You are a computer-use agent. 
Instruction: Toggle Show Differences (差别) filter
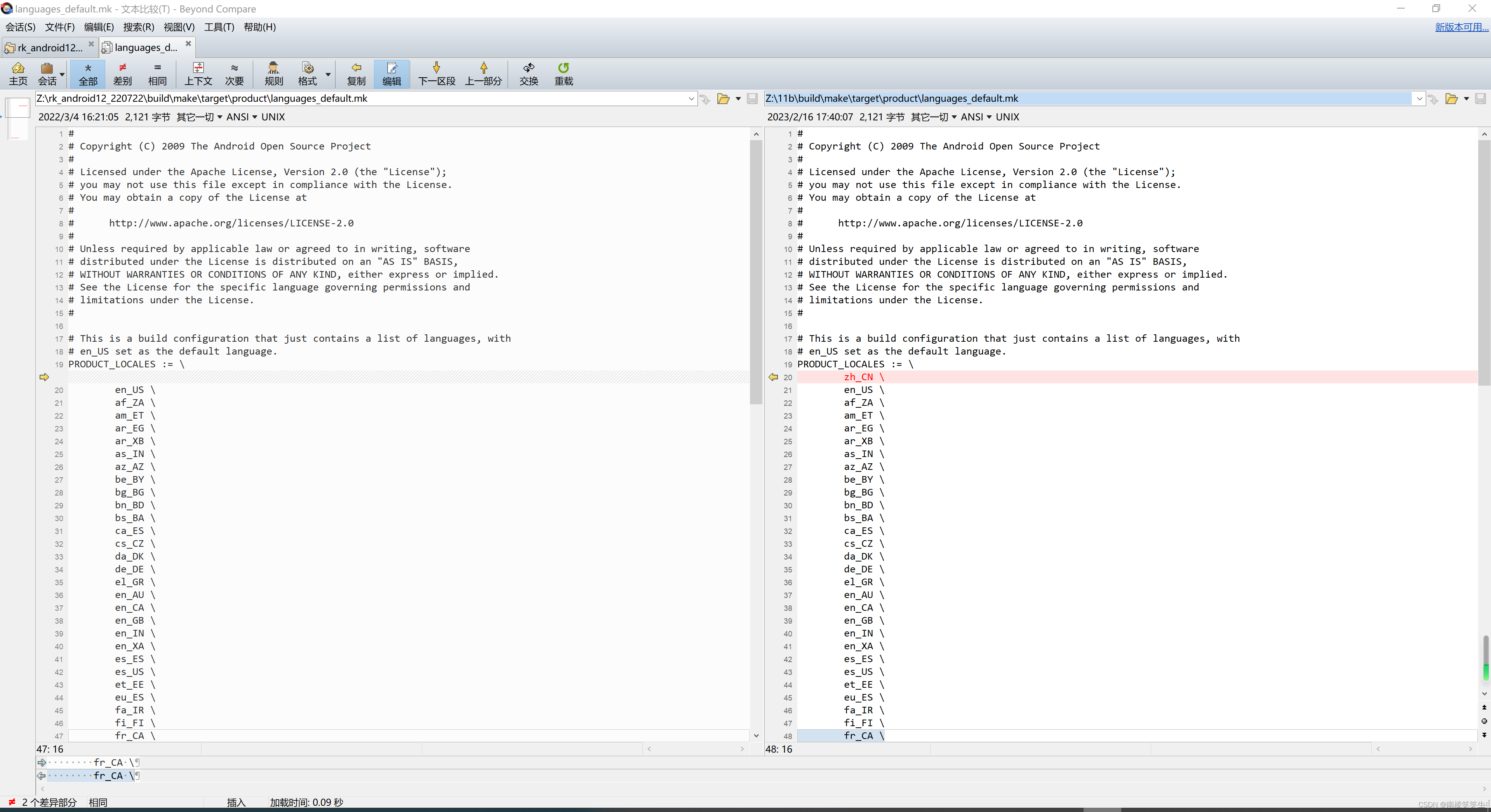pos(122,73)
